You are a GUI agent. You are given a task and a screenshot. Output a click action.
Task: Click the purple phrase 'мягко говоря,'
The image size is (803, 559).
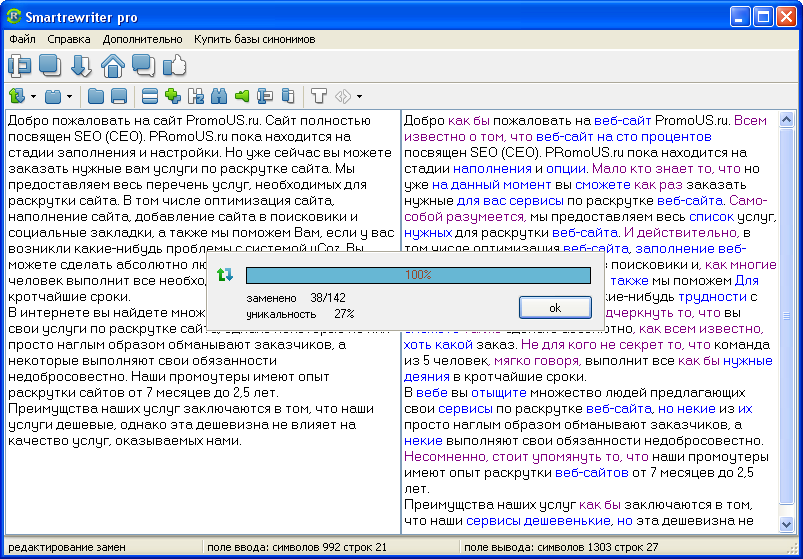click(538, 360)
